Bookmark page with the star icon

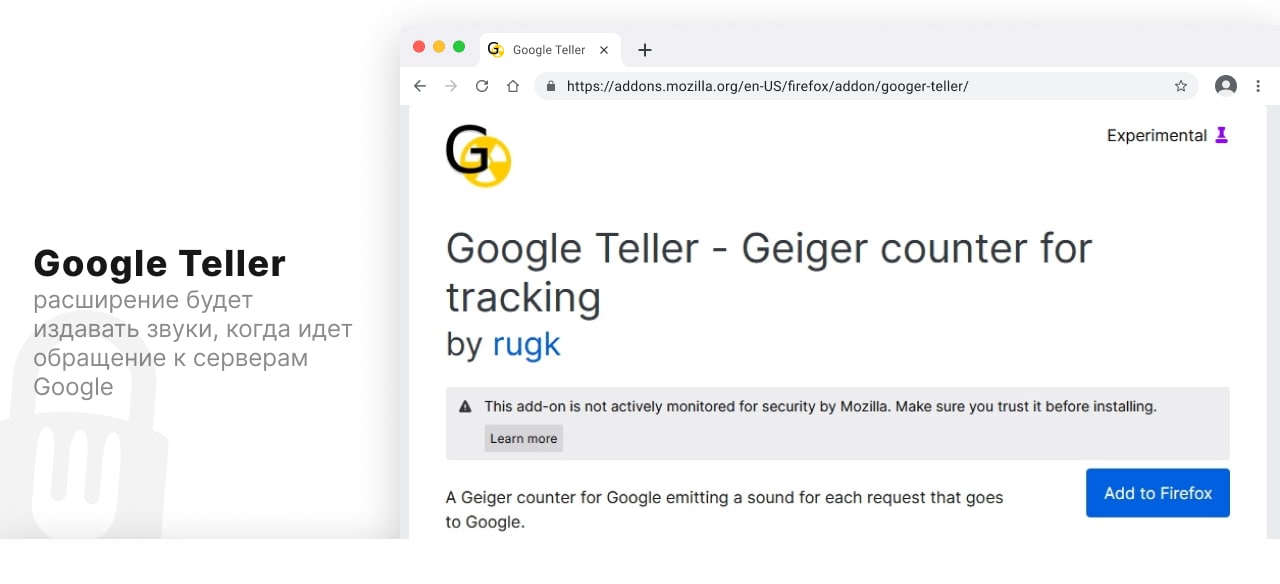pos(1181,86)
